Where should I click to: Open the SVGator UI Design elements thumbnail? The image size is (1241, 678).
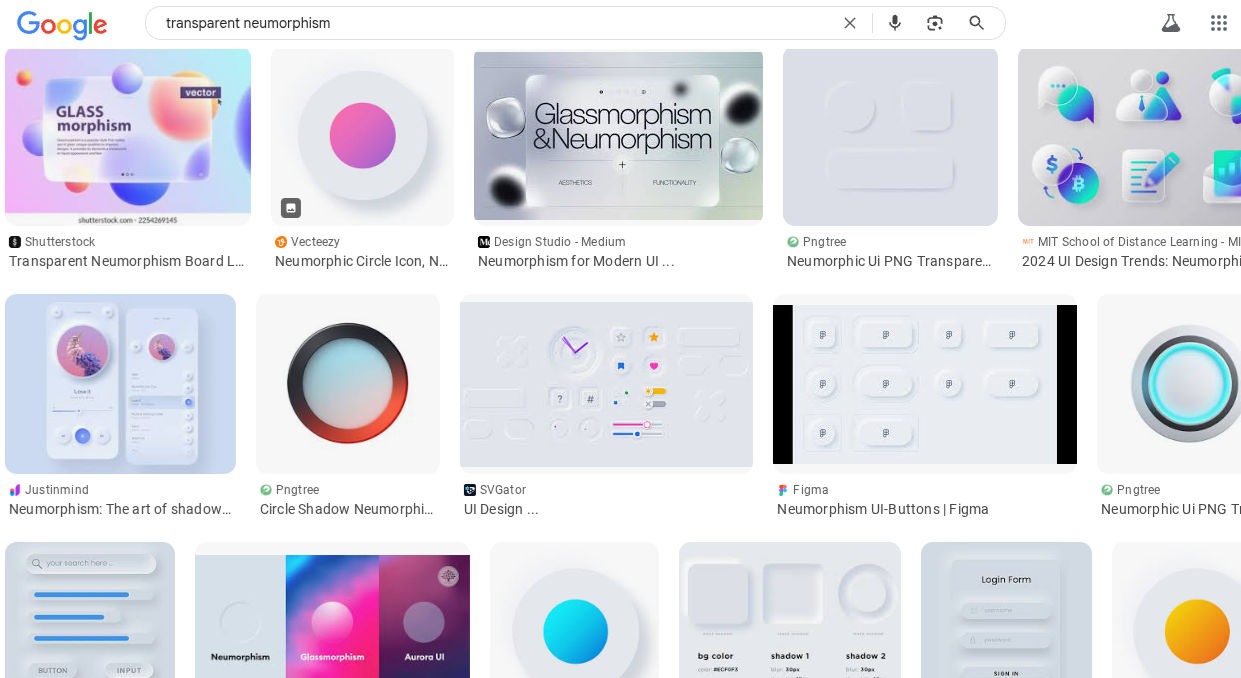pos(606,384)
